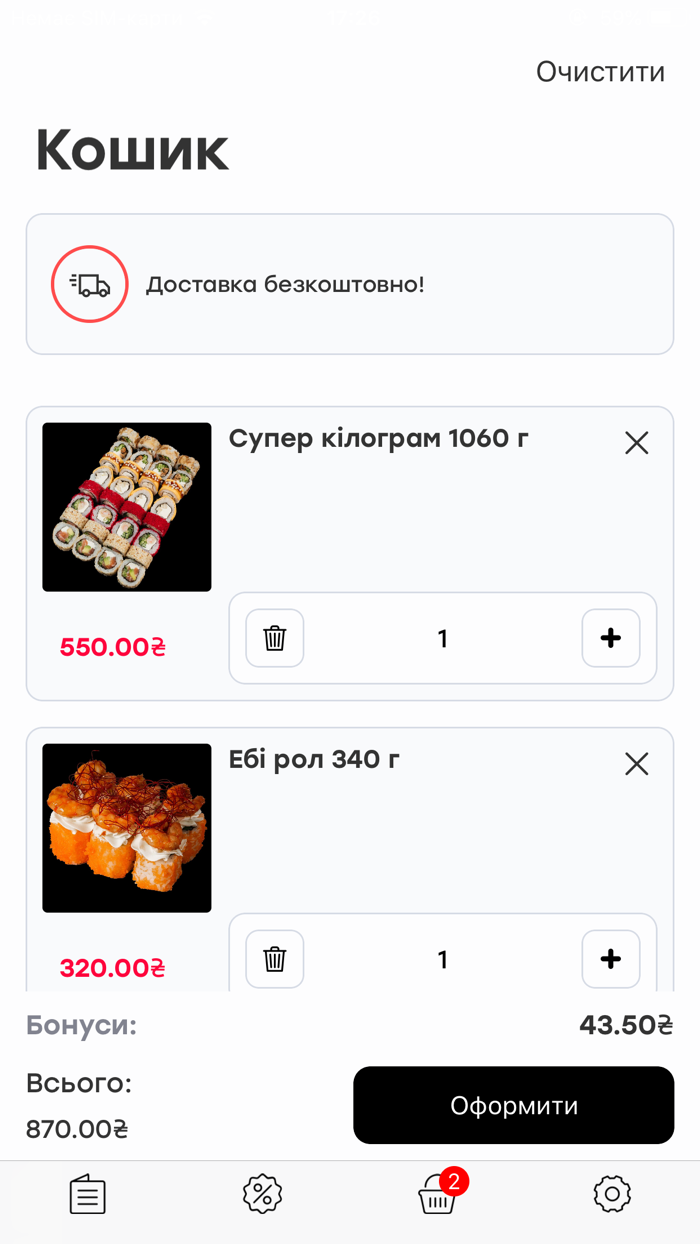The height and width of the screenshot is (1244, 700).
Task: Select the cart icon with badge 2
Action: point(438,1194)
